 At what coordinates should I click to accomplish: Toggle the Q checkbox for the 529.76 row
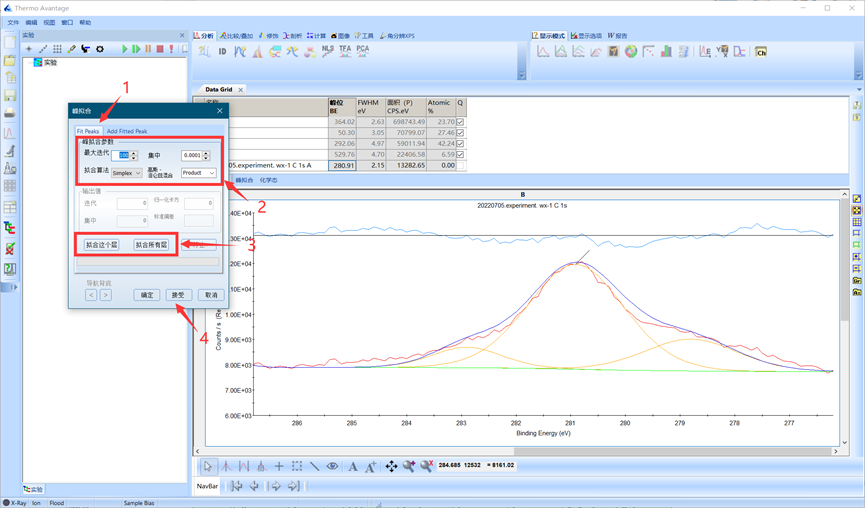(460, 155)
